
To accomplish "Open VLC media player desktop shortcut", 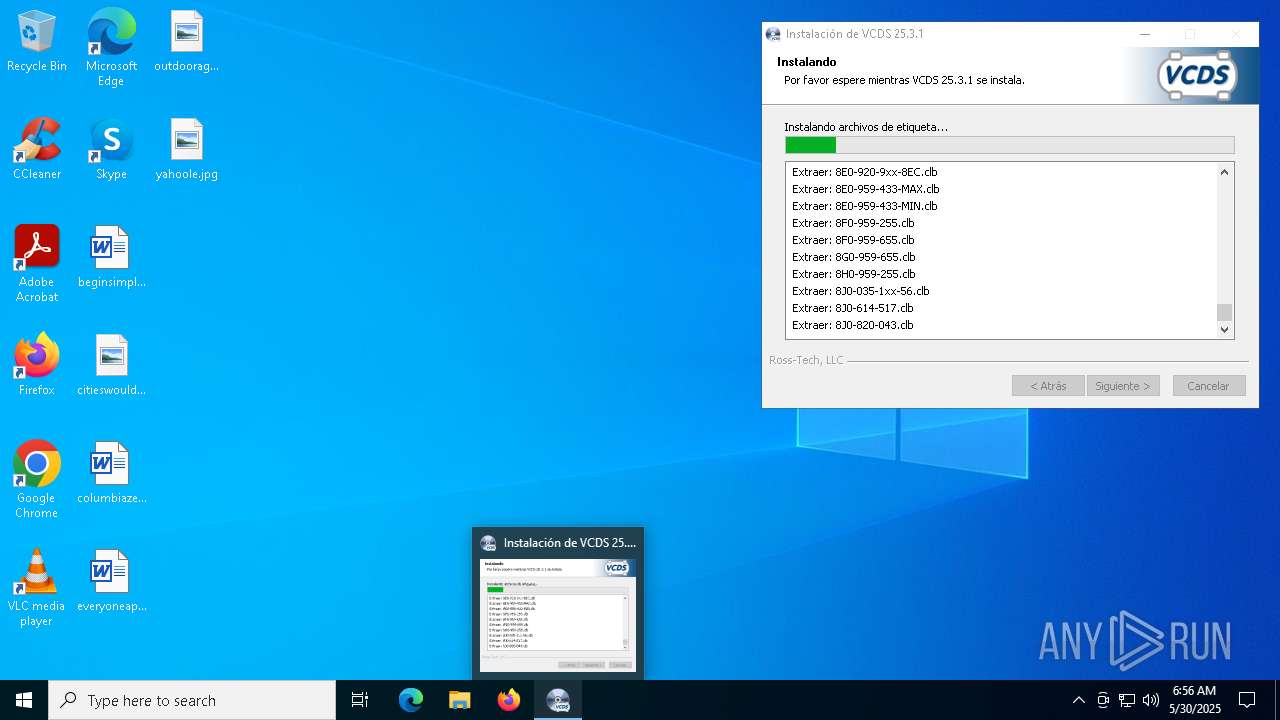I will point(37,588).
